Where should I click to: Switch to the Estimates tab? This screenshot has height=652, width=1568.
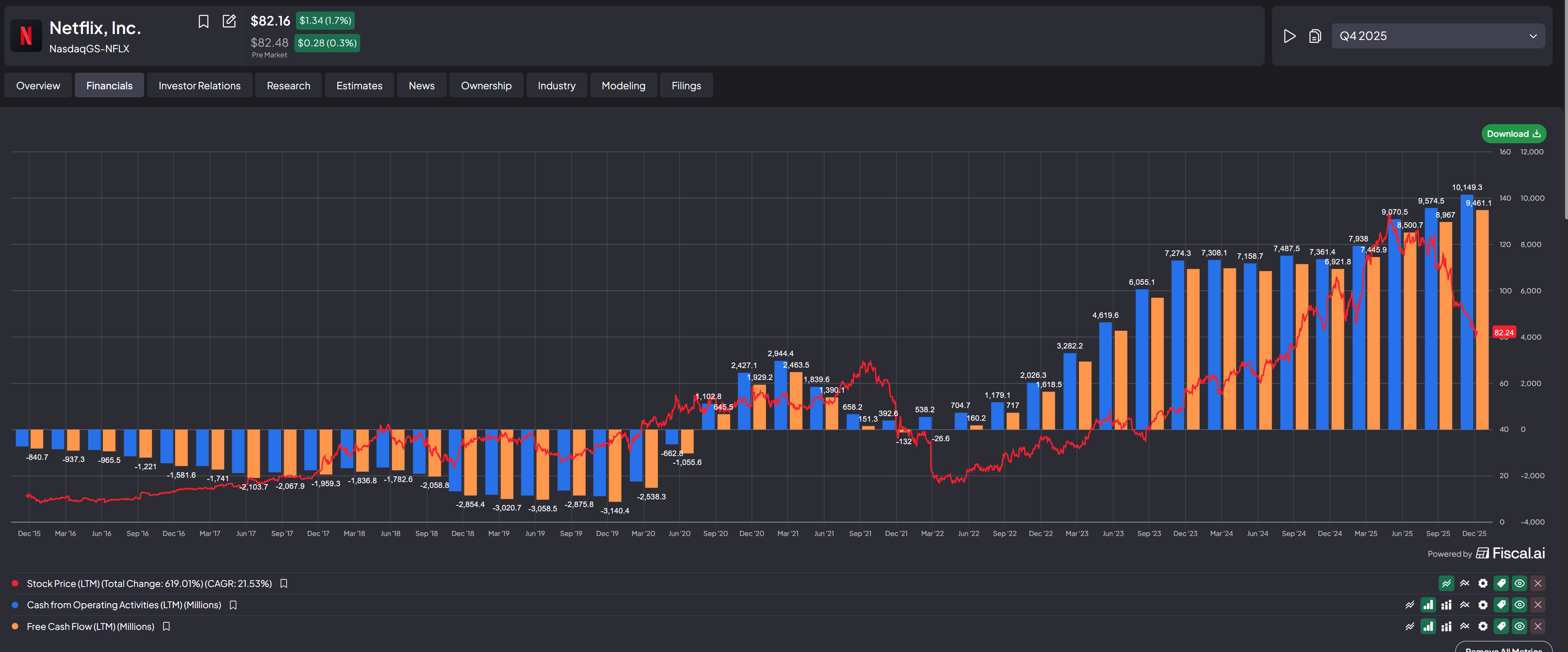pos(359,86)
